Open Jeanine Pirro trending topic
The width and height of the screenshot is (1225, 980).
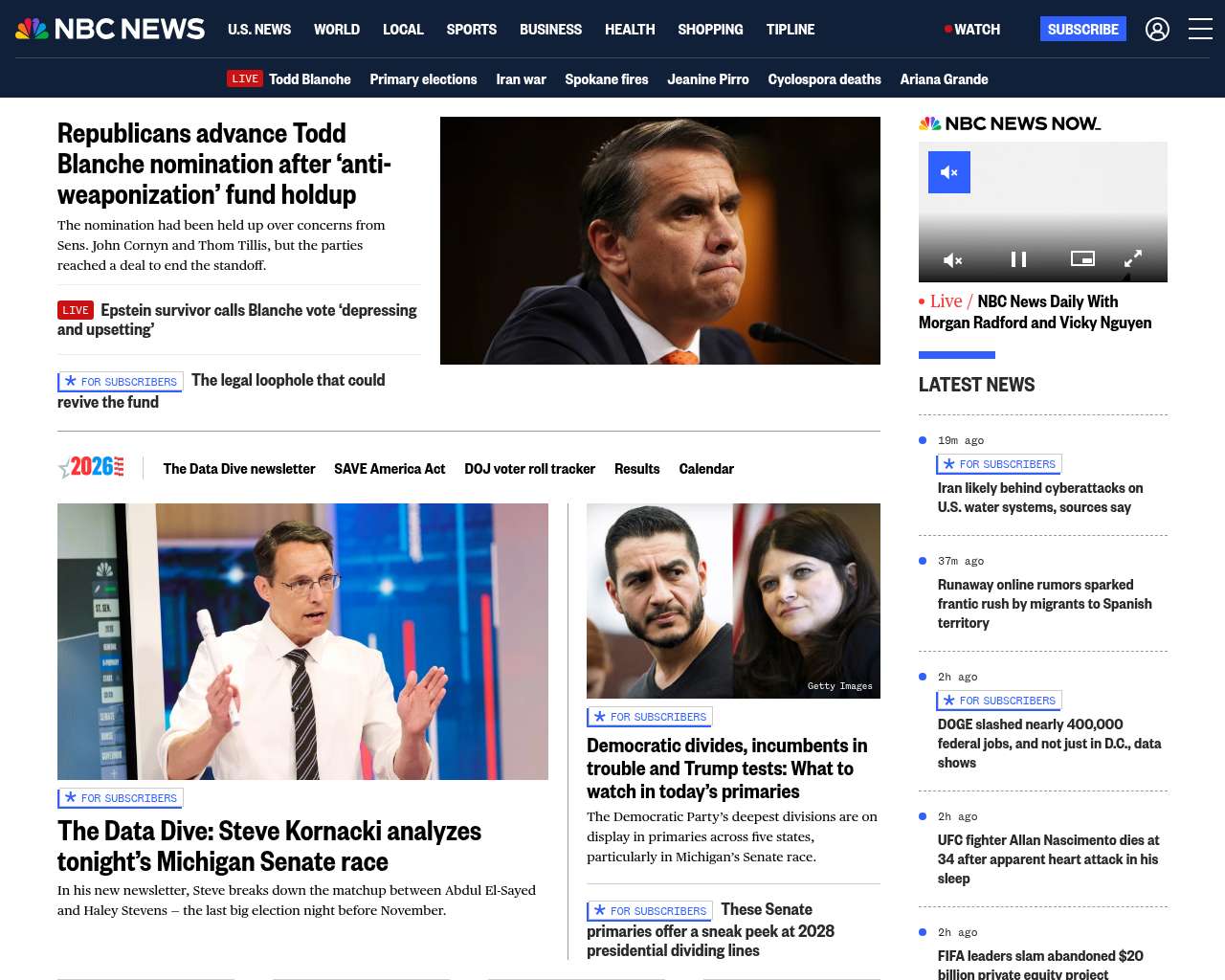708,79
